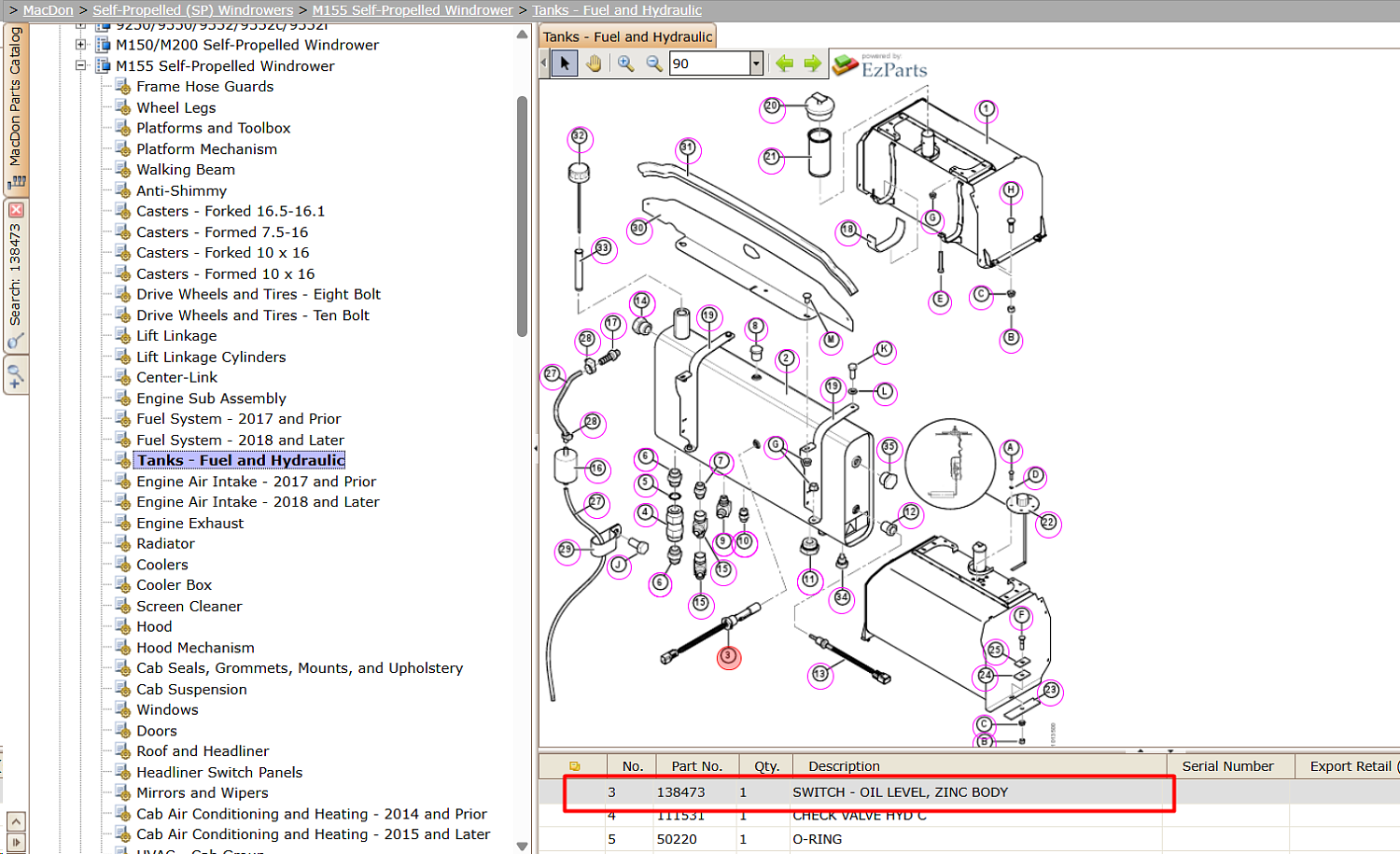Screen dimensions: 1400x854
Task: Click the cart icon column header
Action: coord(574,766)
